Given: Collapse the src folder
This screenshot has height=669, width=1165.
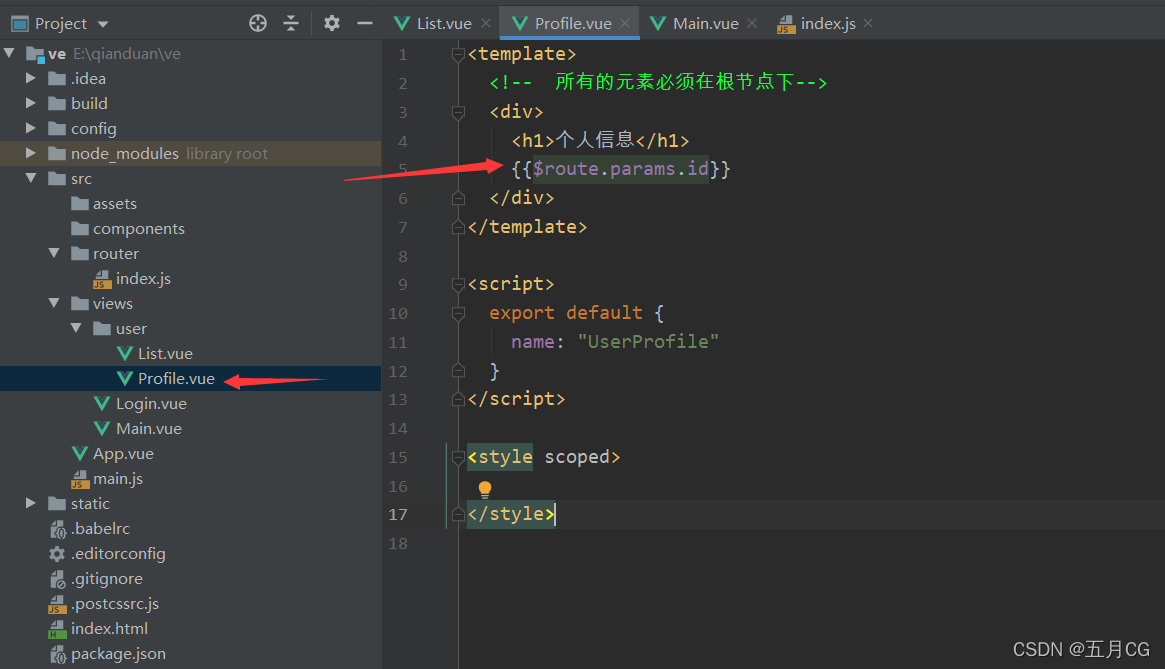Looking at the screenshot, I should (x=30, y=178).
